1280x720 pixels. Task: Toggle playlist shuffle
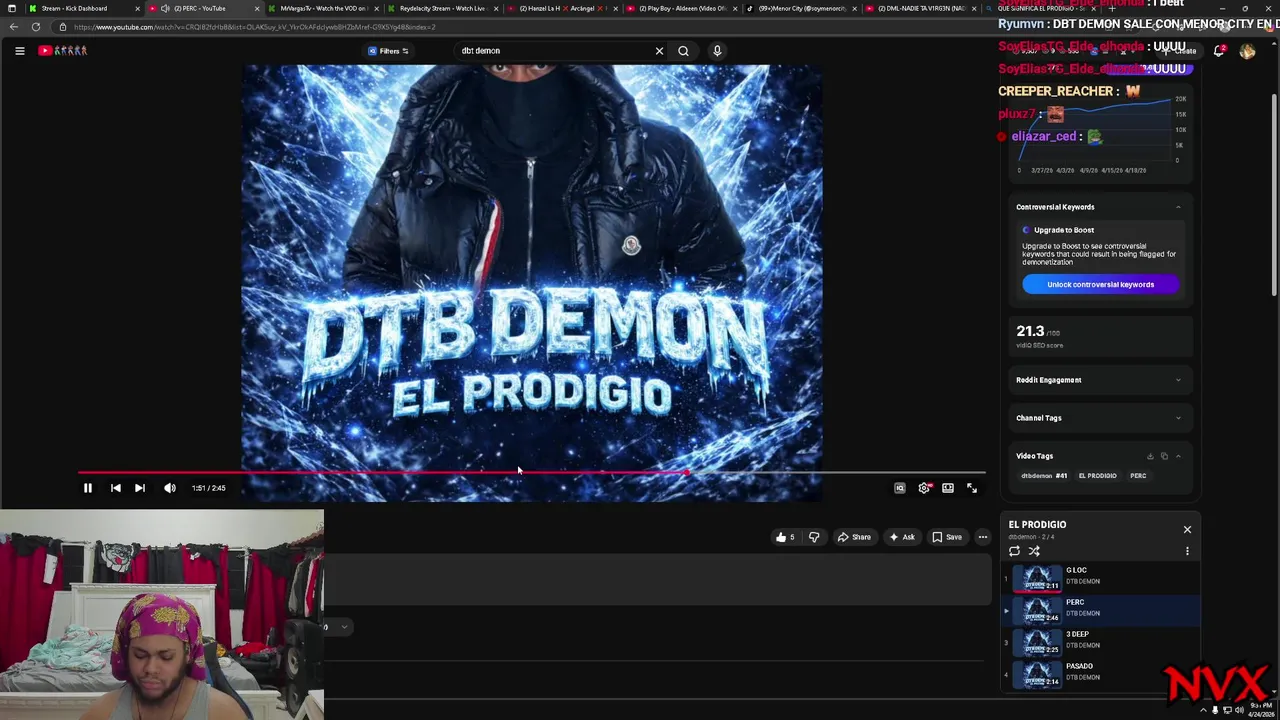click(x=1034, y=551)
